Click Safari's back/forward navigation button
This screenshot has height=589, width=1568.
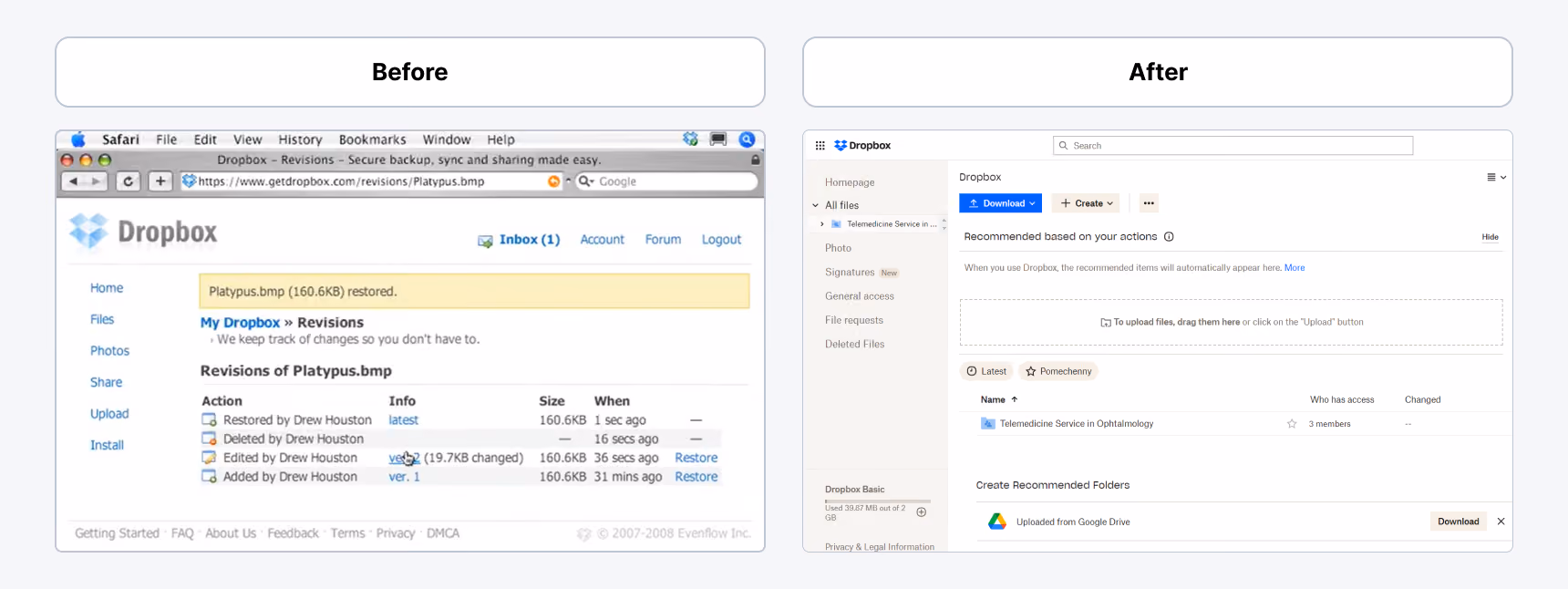coord(85,181)
